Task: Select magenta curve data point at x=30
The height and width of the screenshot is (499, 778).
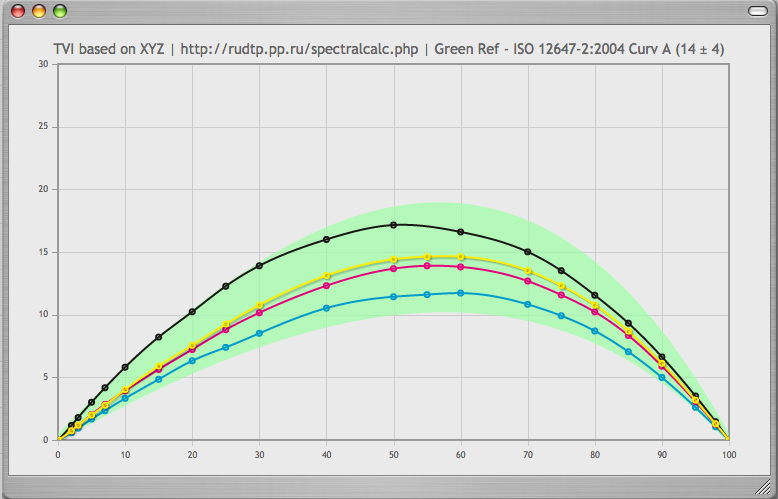Action: [x=259, y=312]
